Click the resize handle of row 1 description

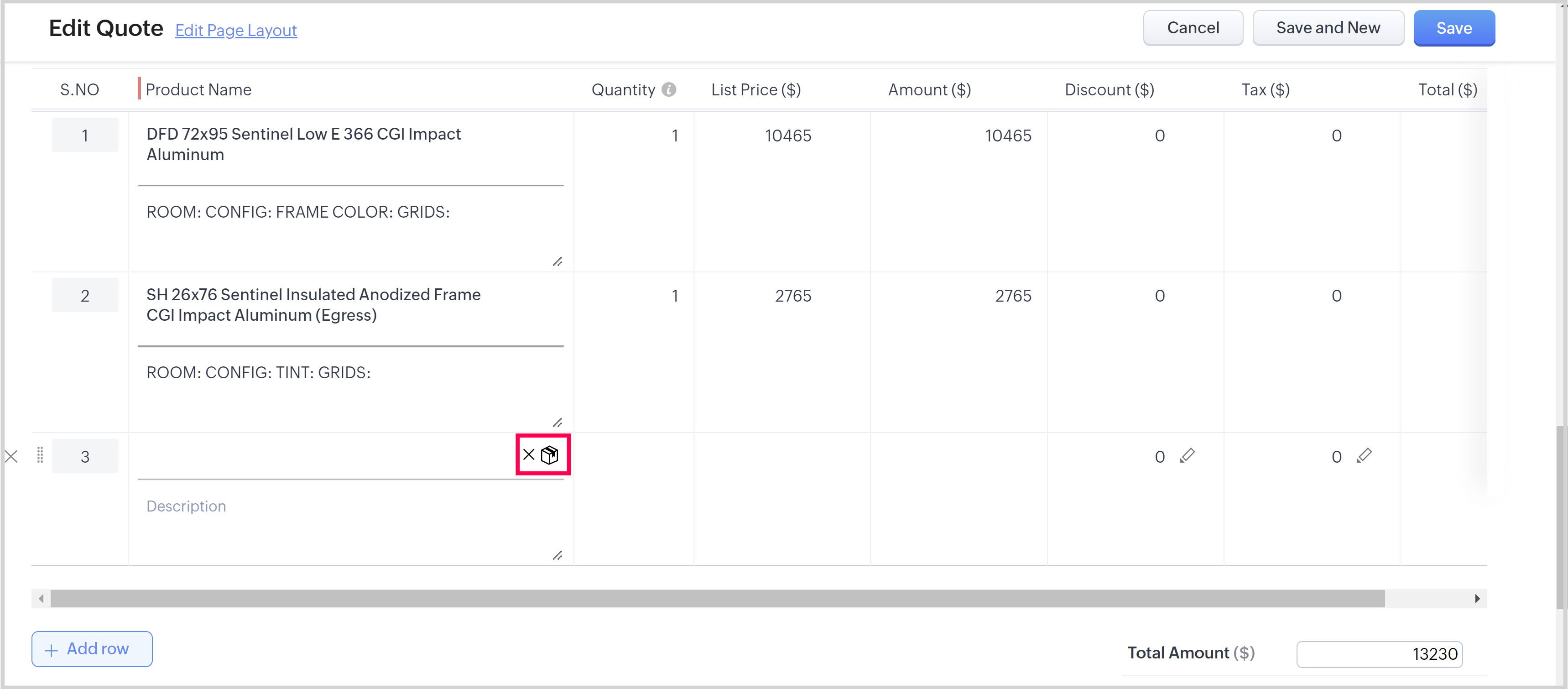click(557, 262)
